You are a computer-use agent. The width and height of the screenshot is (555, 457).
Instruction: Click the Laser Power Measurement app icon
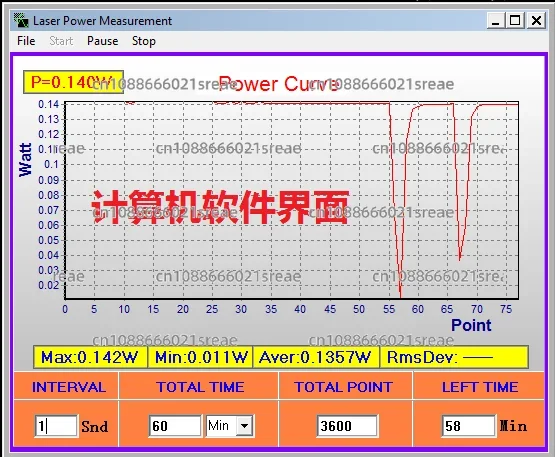[x=21, y=20]
